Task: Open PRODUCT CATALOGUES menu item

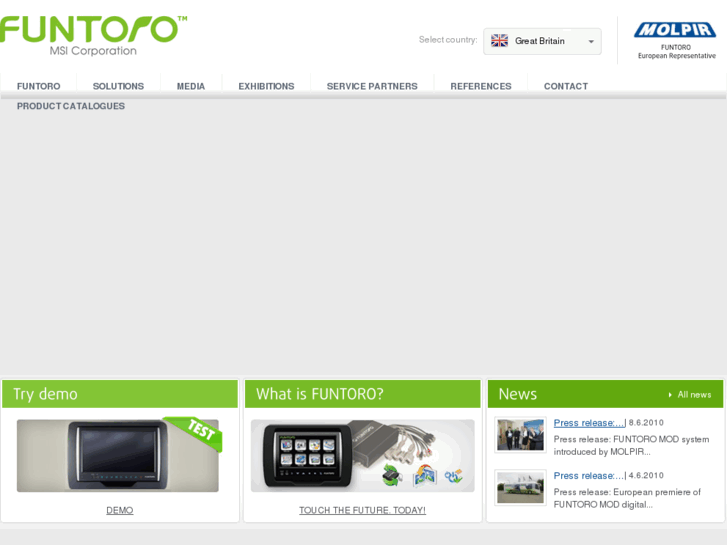Action: pos(71,106)
